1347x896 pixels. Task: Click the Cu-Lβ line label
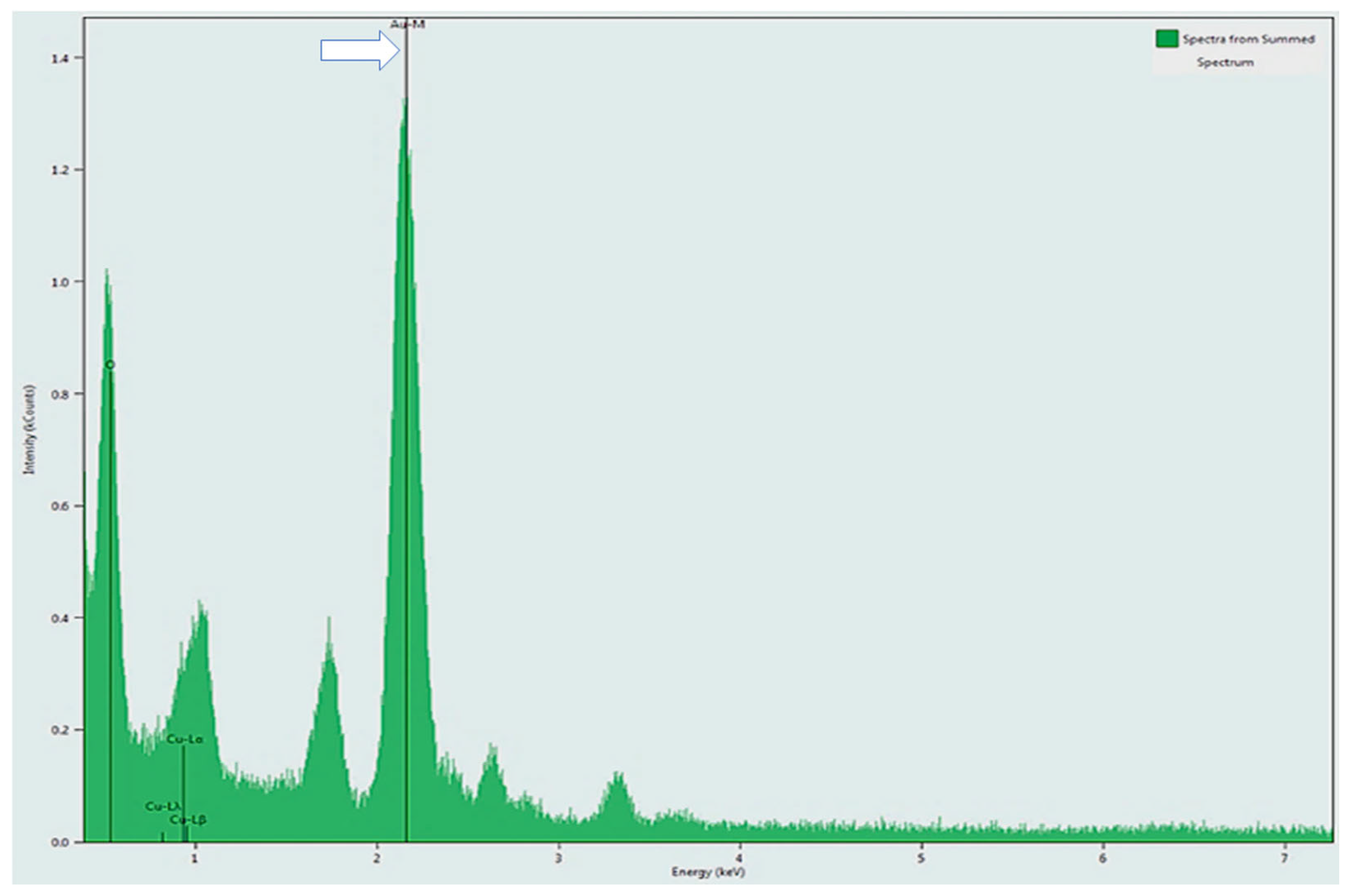point(188,820)
